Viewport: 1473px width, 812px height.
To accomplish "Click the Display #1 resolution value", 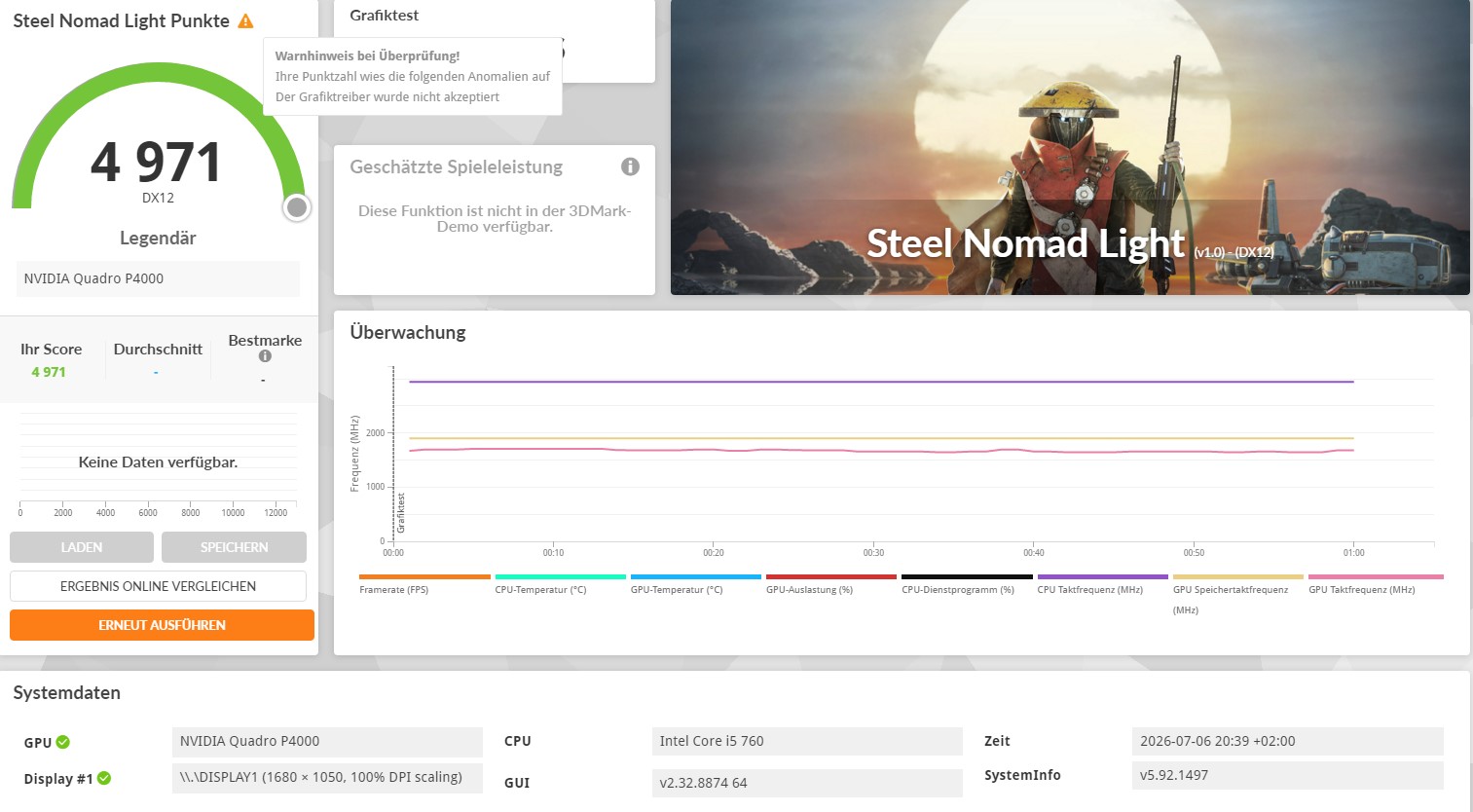I will (x=327, y=778).
